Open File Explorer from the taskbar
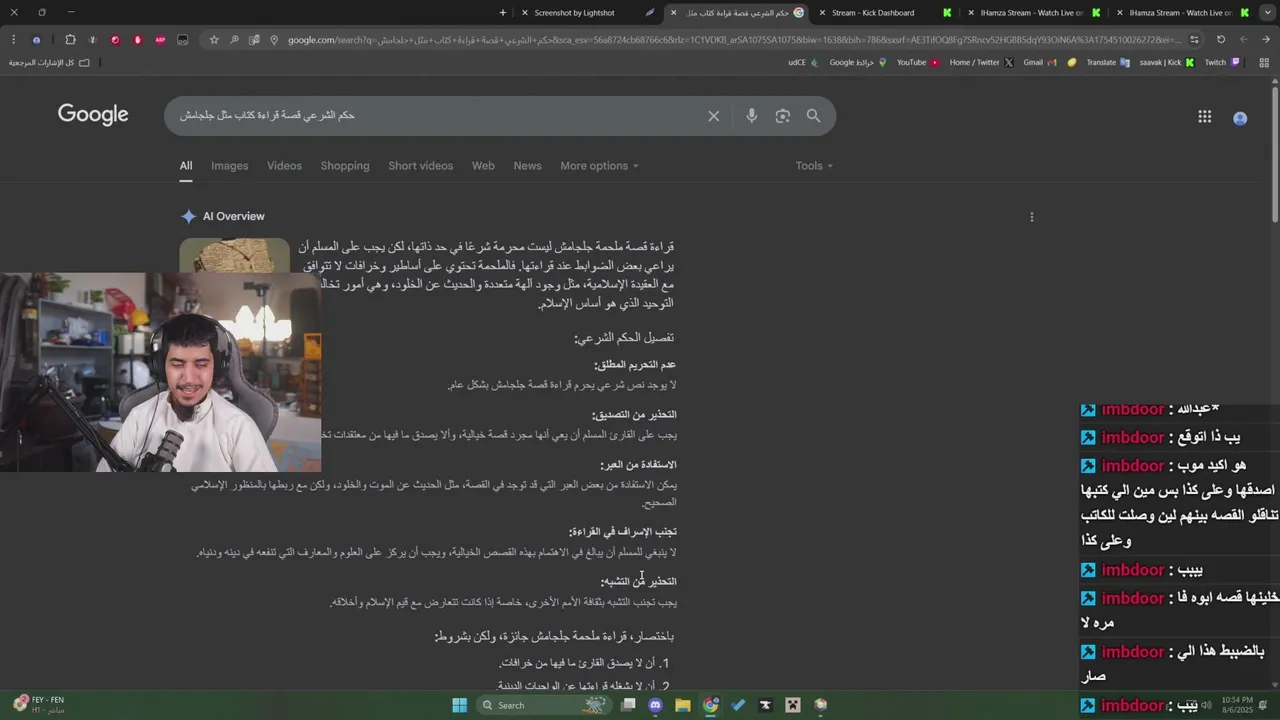 tap(682, 705)
